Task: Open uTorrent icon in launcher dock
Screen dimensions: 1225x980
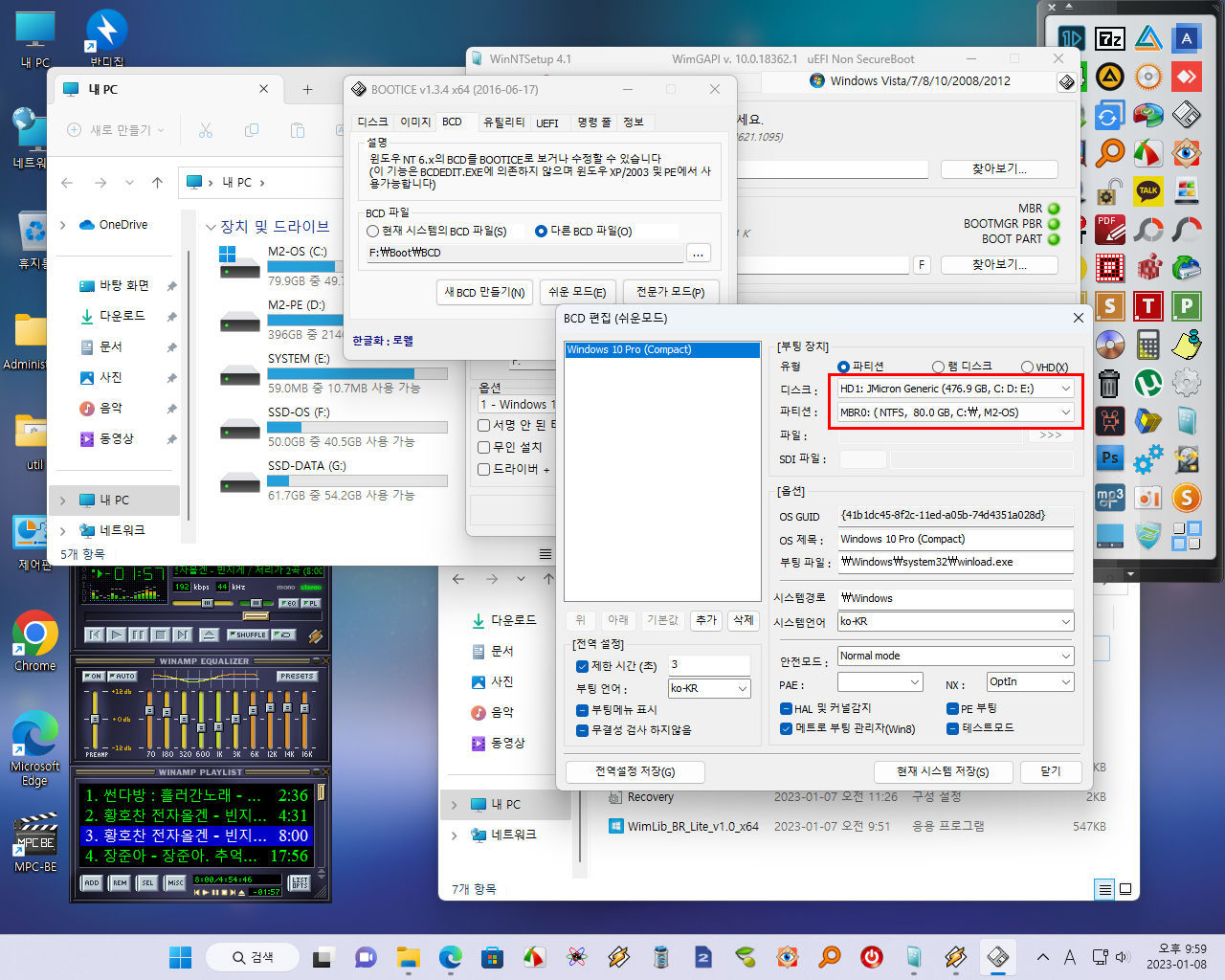Action: (1148, 383)
